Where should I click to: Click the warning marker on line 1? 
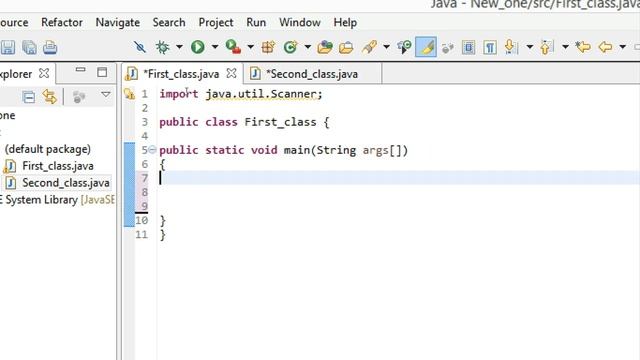129,94
